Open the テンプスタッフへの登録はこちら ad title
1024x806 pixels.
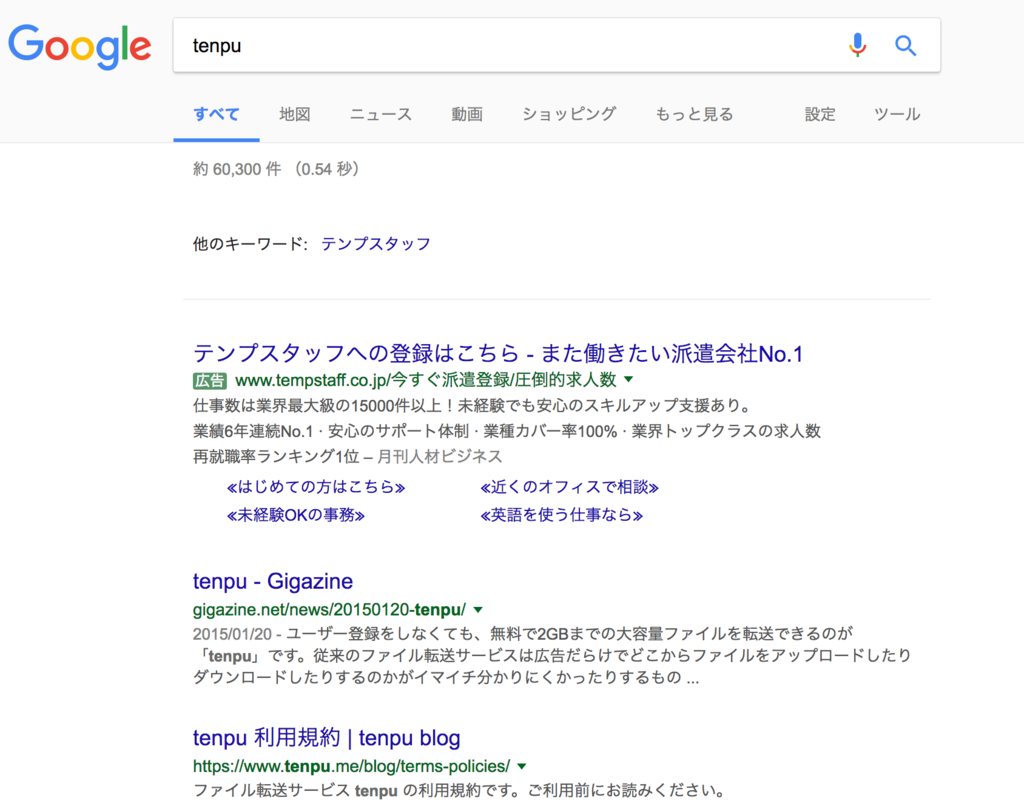pos(498,353)
